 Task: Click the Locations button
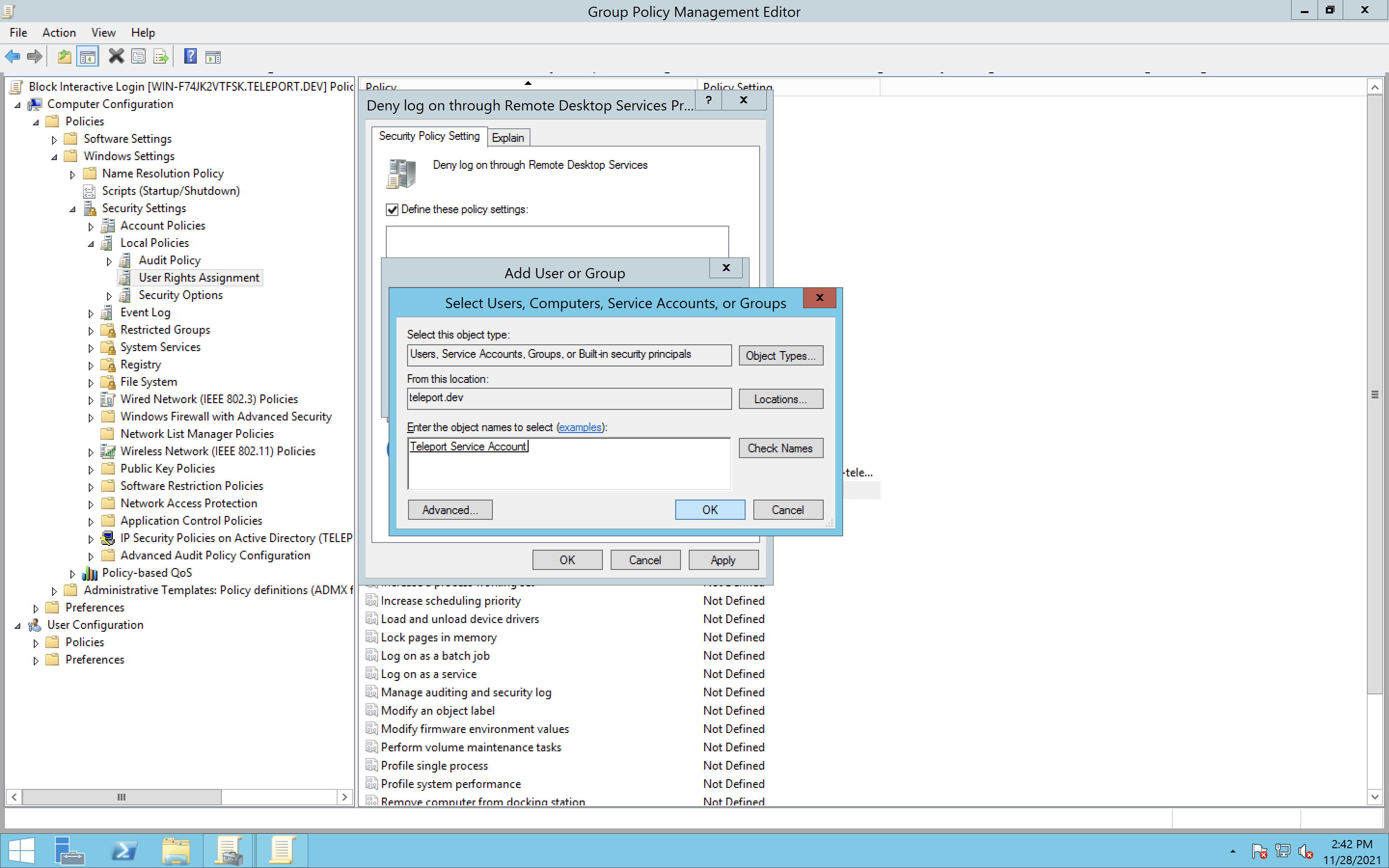(x=781, y=398)
